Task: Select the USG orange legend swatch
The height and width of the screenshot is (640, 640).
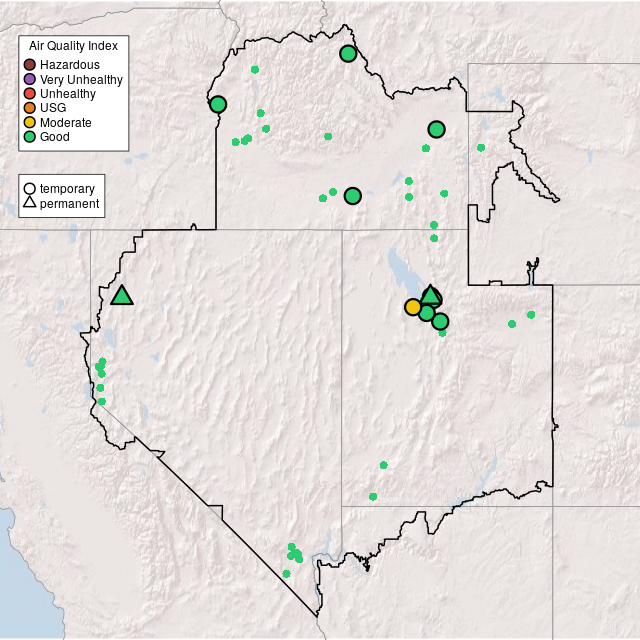Action: coord(30,108)
